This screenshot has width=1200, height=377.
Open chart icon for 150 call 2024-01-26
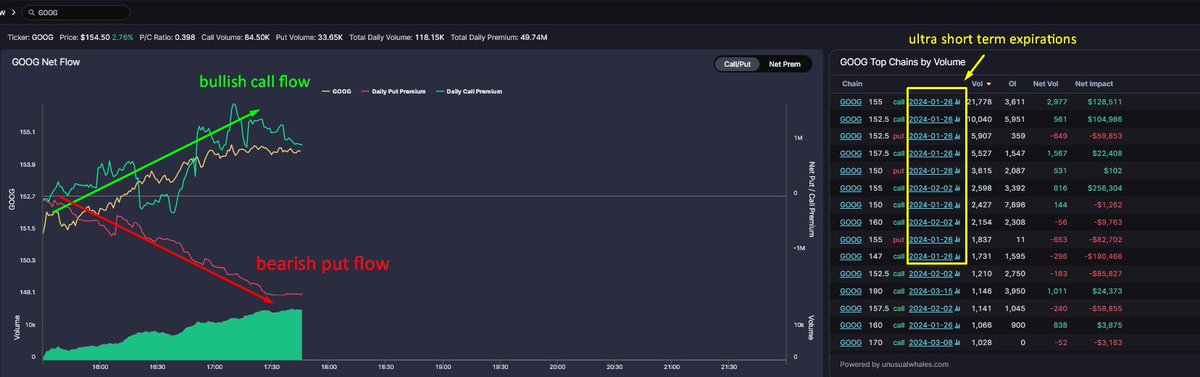click(x=958, y=204)
